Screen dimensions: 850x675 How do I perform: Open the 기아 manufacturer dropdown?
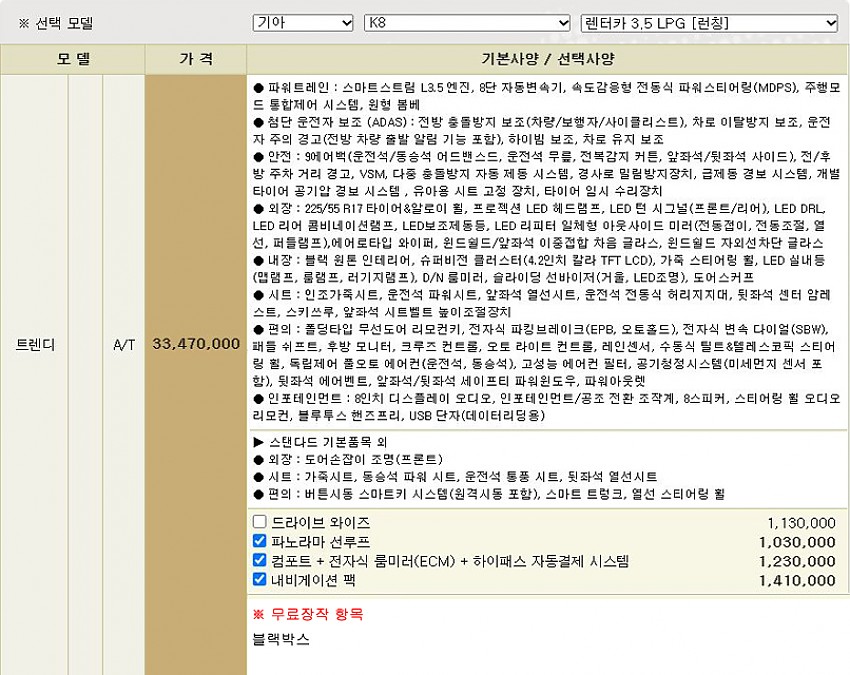pyautogui.click(x=303, y=22)
